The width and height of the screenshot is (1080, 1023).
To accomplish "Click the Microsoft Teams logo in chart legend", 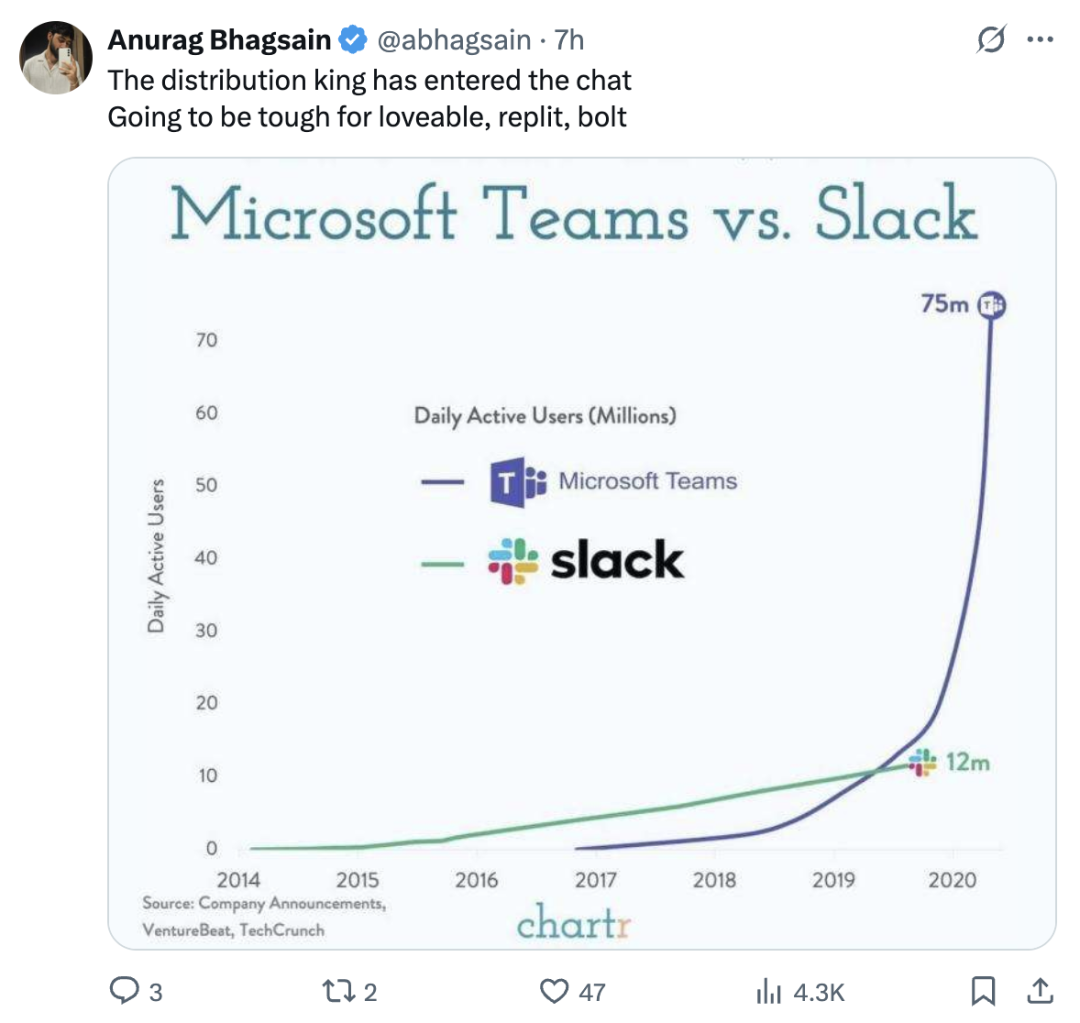I will pos(517,482).
